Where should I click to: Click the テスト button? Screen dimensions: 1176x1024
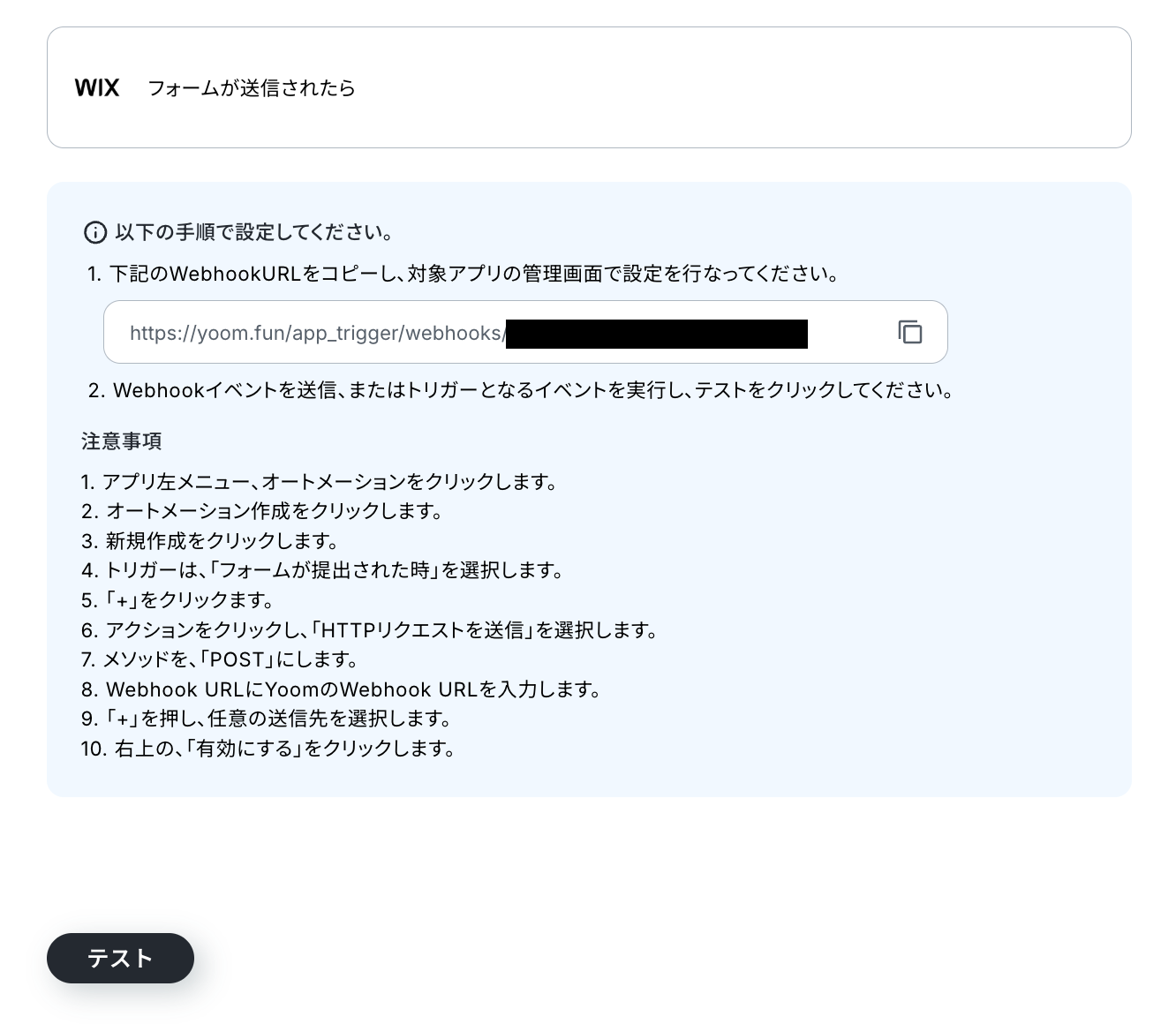(x=120, y=958)
